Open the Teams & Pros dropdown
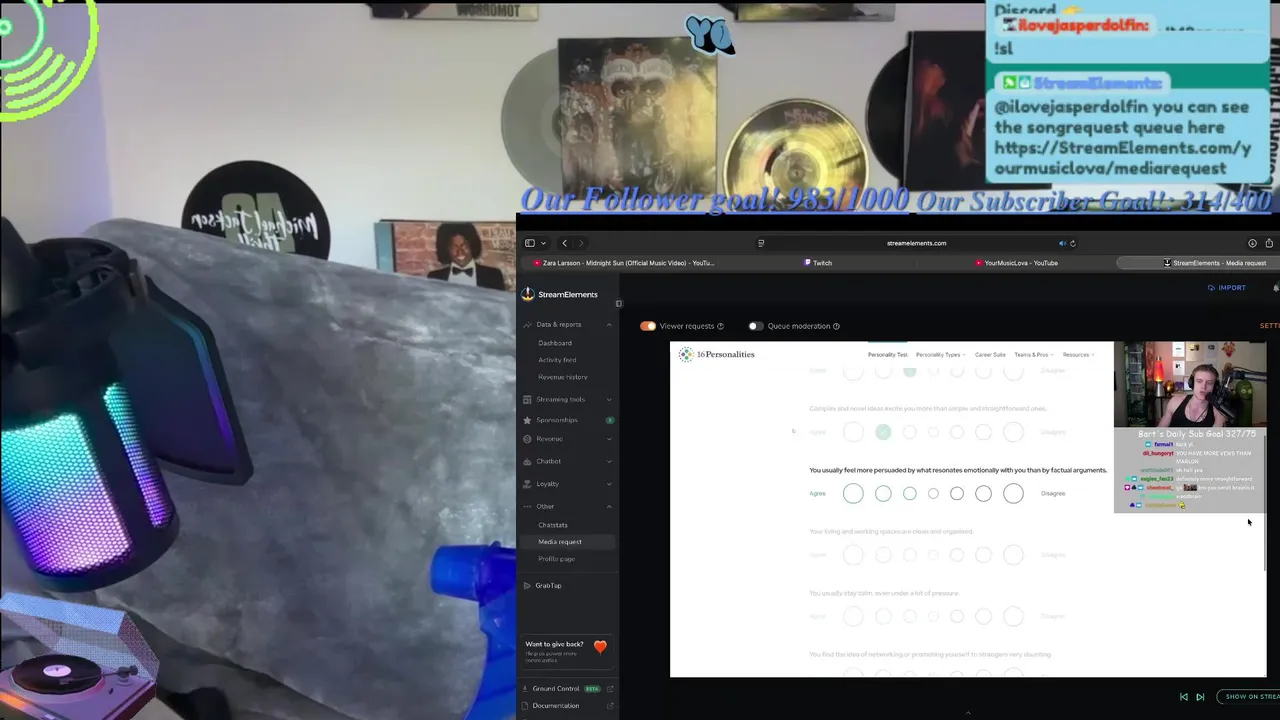The image size is (1280, 720). pyautogui.click(x=1033, y=355)
